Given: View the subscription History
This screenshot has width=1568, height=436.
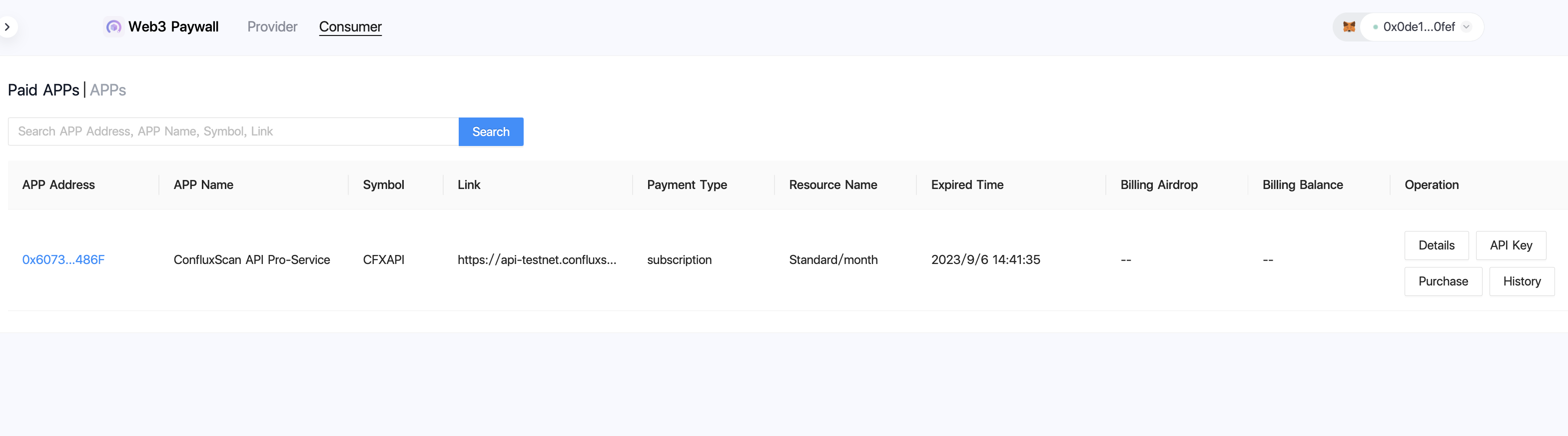Looking at the screenshot, I should 1521,281.
